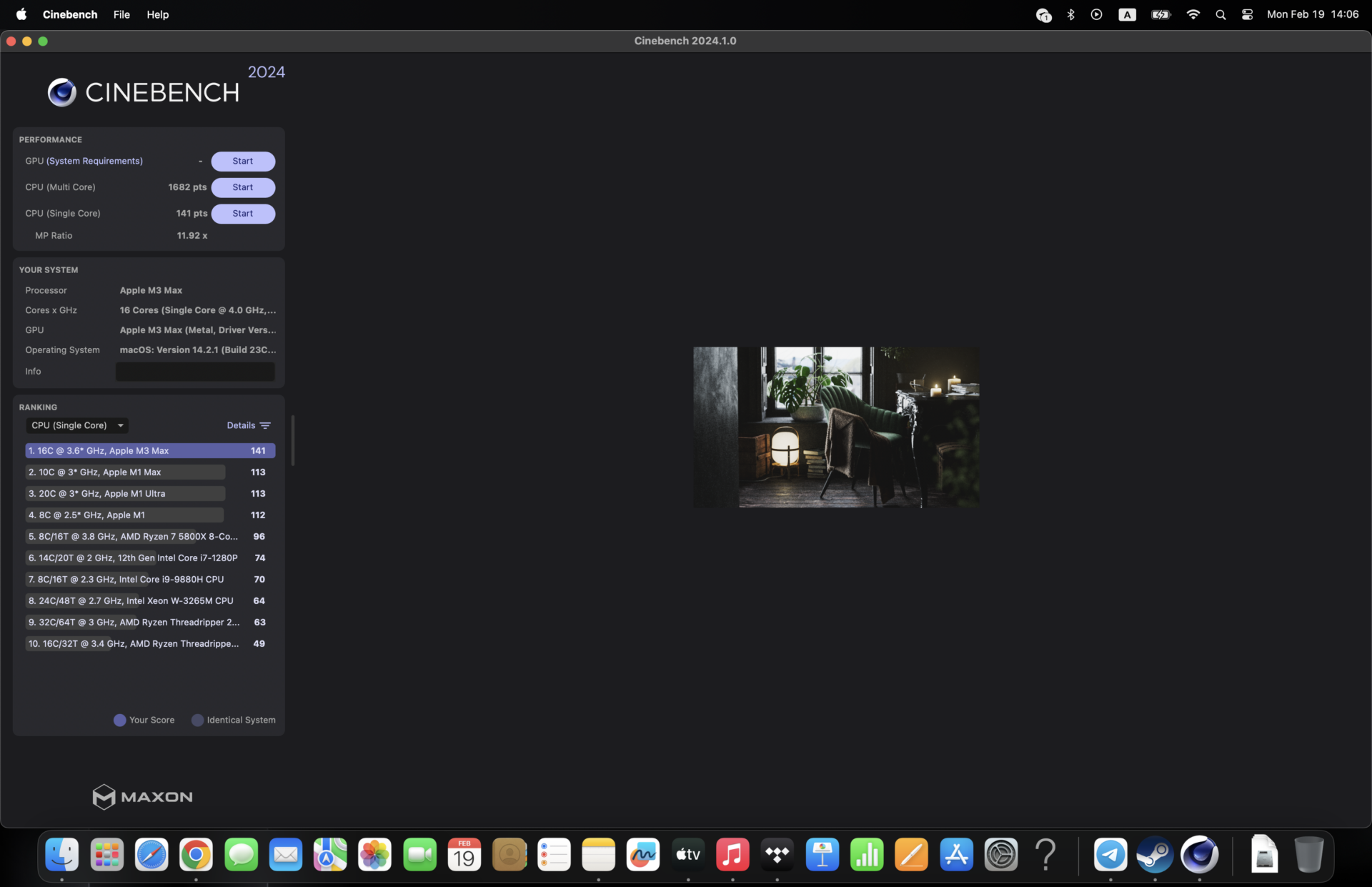This screenshot has width=1372, height=887.
Task: Click the date and time
Action: point(1313,14)
